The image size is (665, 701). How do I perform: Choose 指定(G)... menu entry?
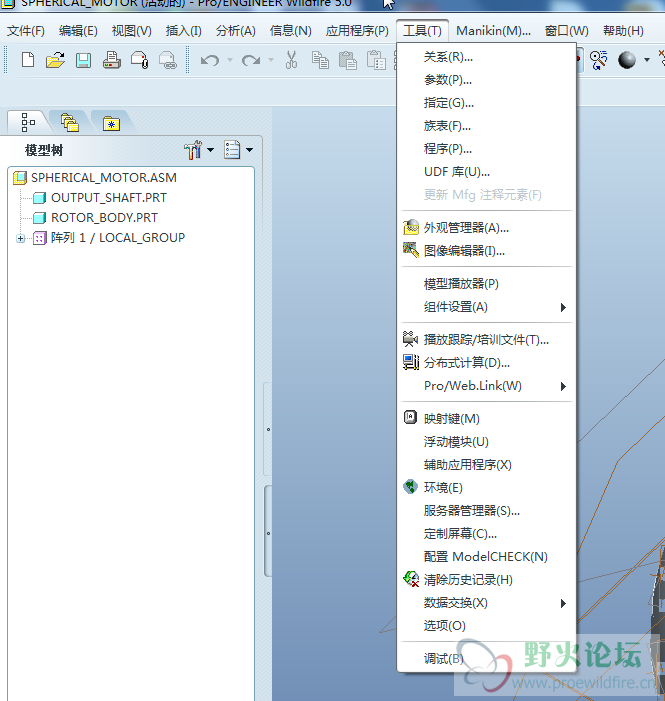[487, 103]
